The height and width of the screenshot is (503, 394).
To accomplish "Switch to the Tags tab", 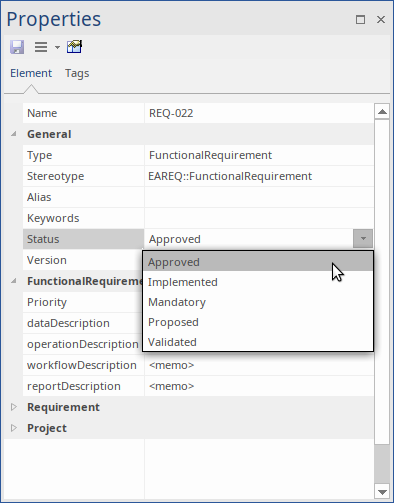I will [x=77, y=73].
